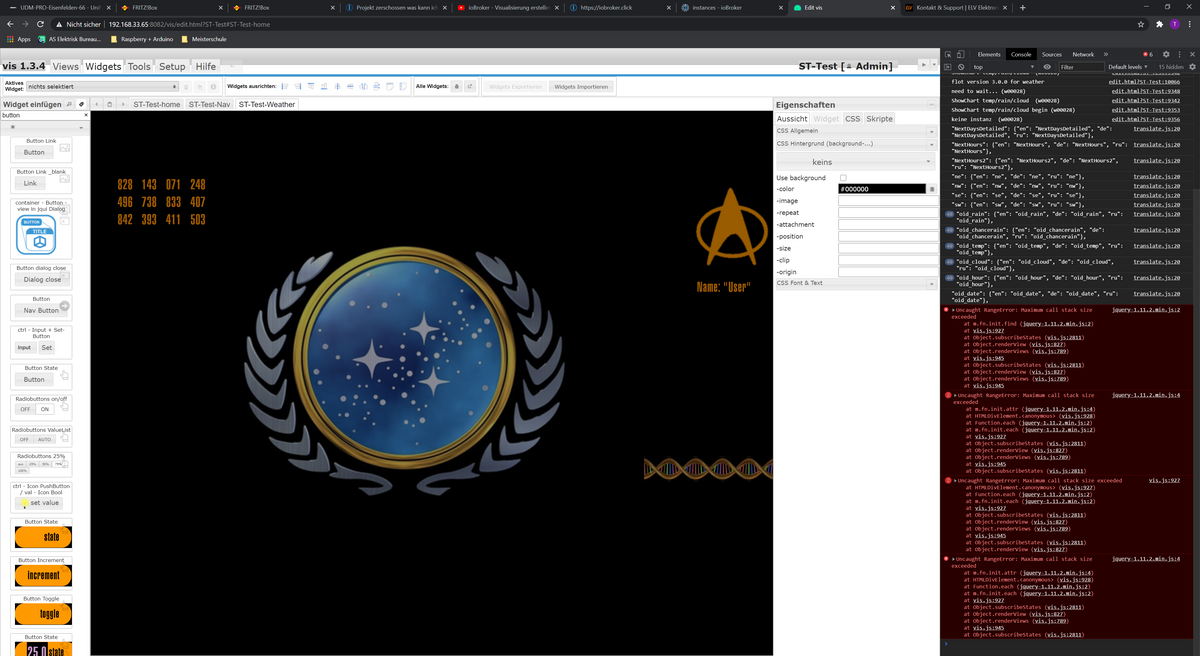Toggle the device toolbar icon in DevTools

[x=961, y=54]
